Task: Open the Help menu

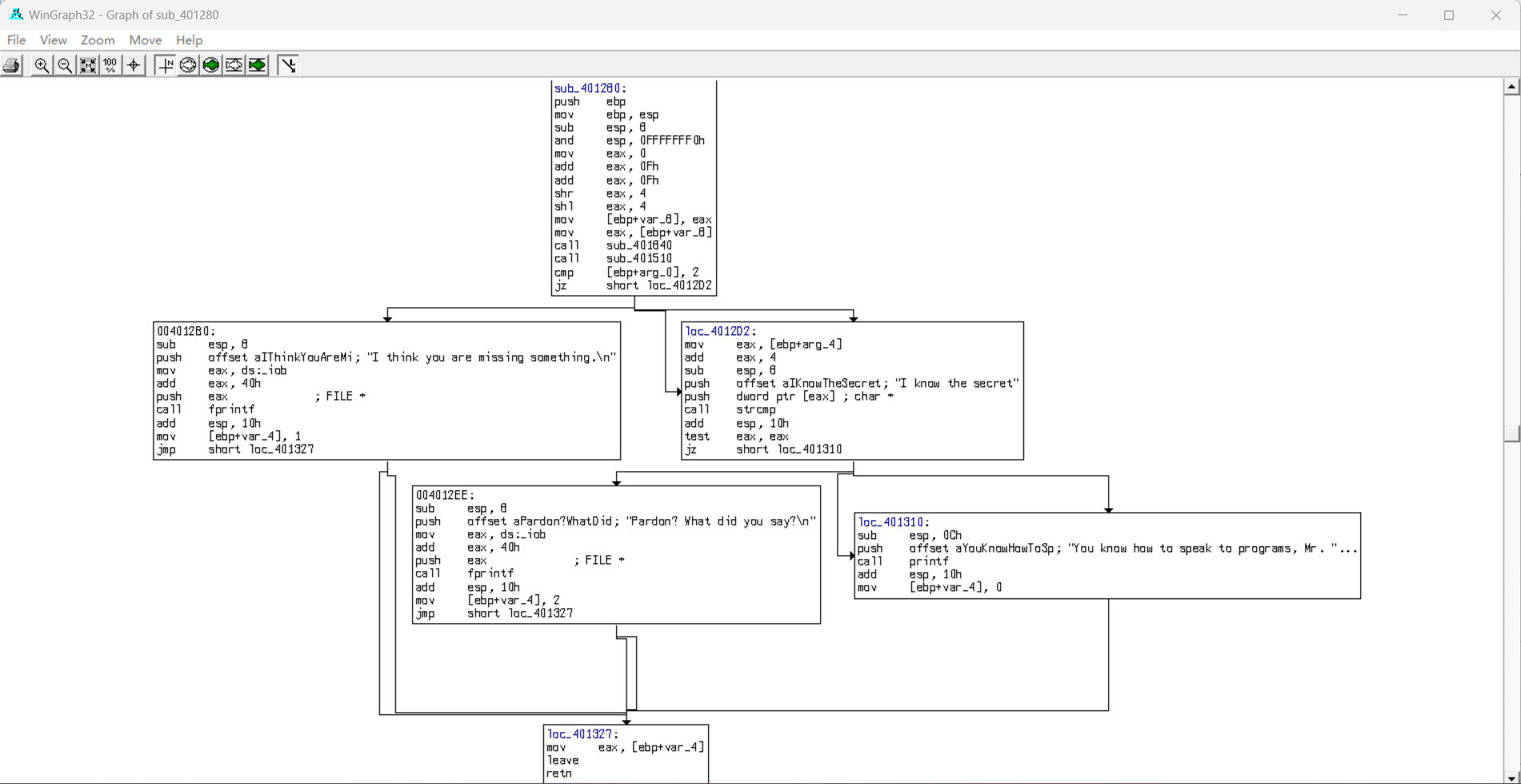Action: pyautogui.click(x=189, y=40)
